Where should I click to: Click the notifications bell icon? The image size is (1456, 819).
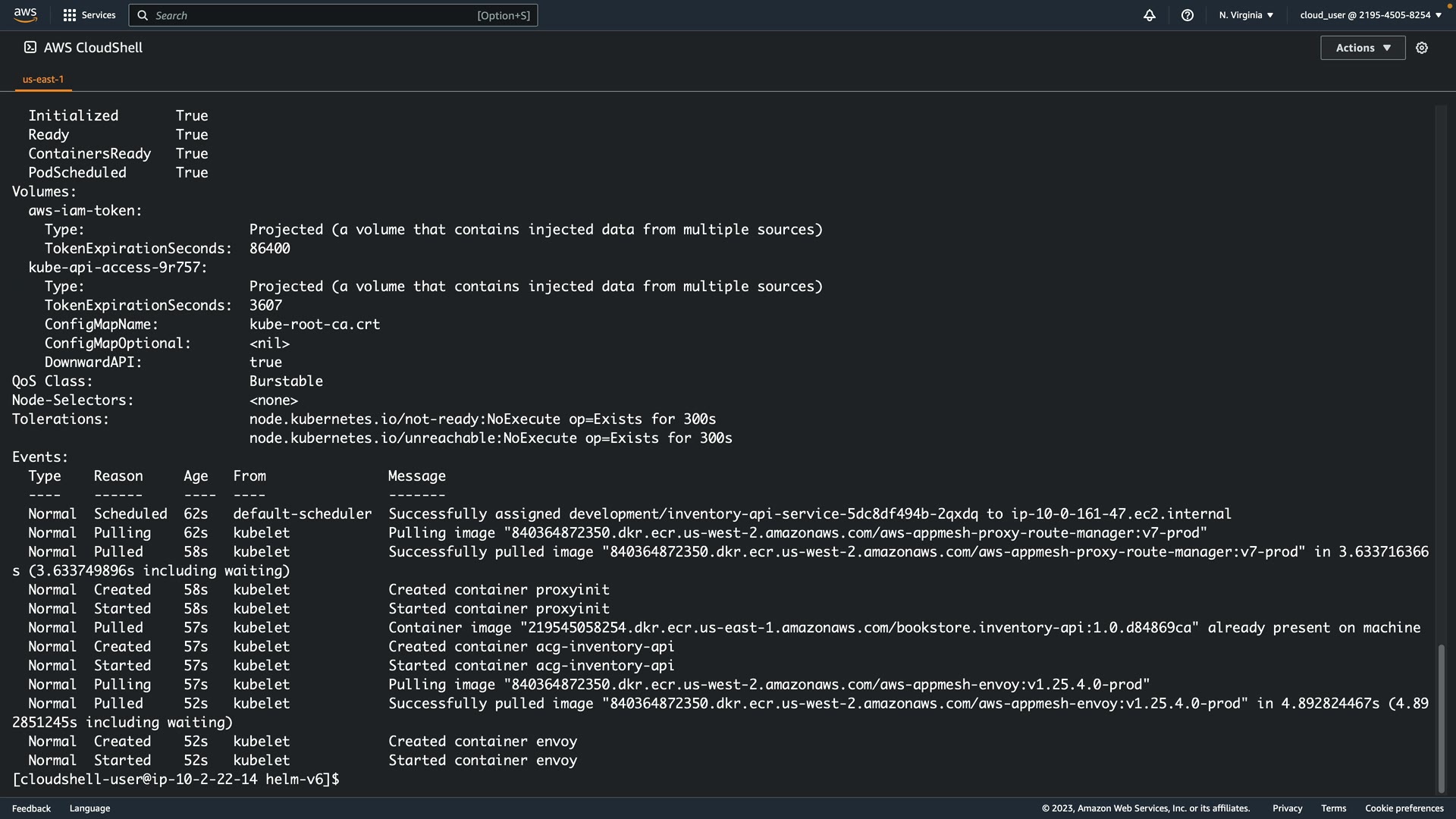point(1150,15)
